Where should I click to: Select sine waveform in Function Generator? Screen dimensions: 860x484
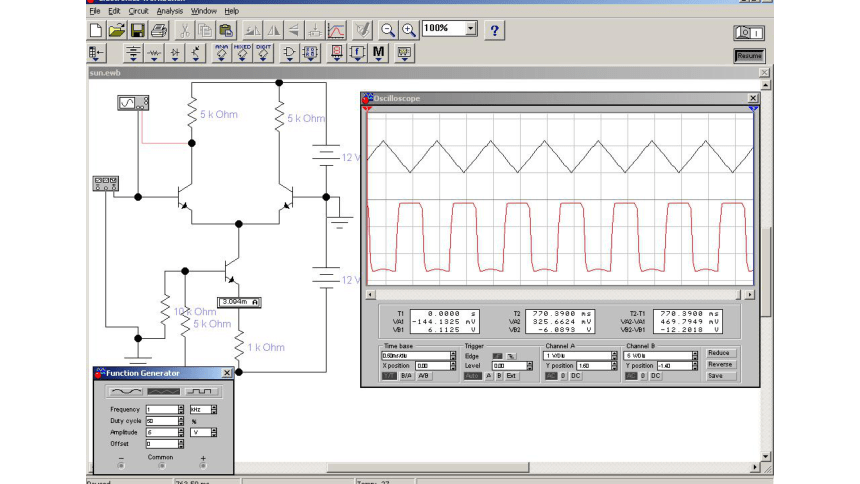(x=126, y=391)
